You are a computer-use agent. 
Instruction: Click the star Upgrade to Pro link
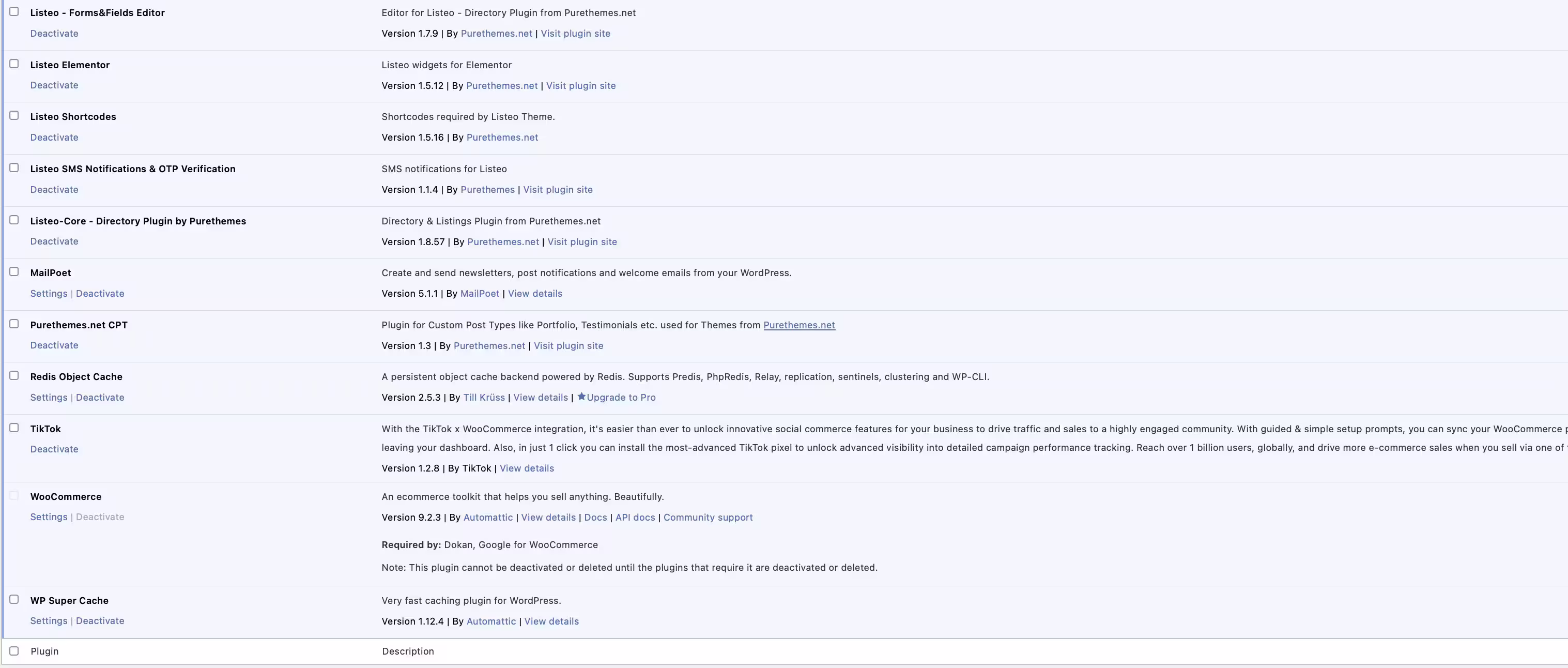pyautogui.click(x=616, y=397)
